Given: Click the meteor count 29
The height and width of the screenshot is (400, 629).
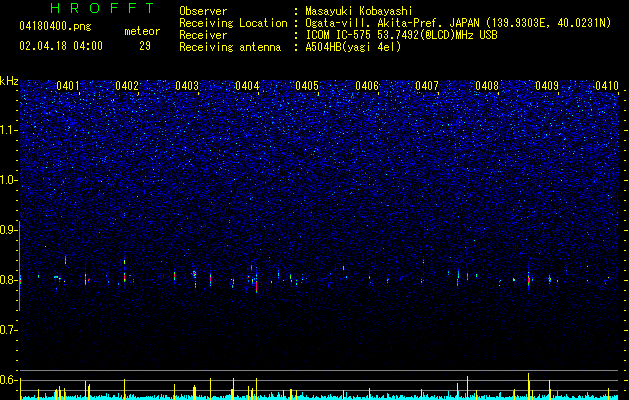Looking at the screenshot, I should 145,46.
